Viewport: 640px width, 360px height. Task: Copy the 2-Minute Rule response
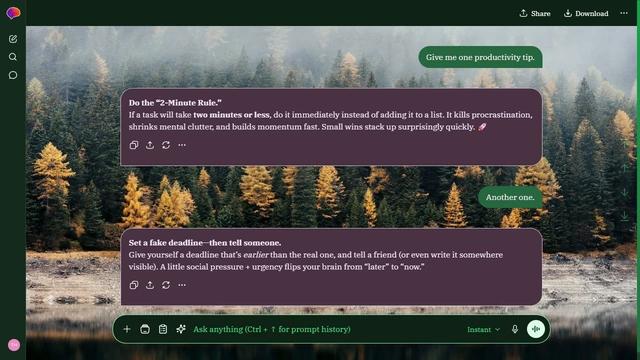pyautogui.click(x=134, y=145)
